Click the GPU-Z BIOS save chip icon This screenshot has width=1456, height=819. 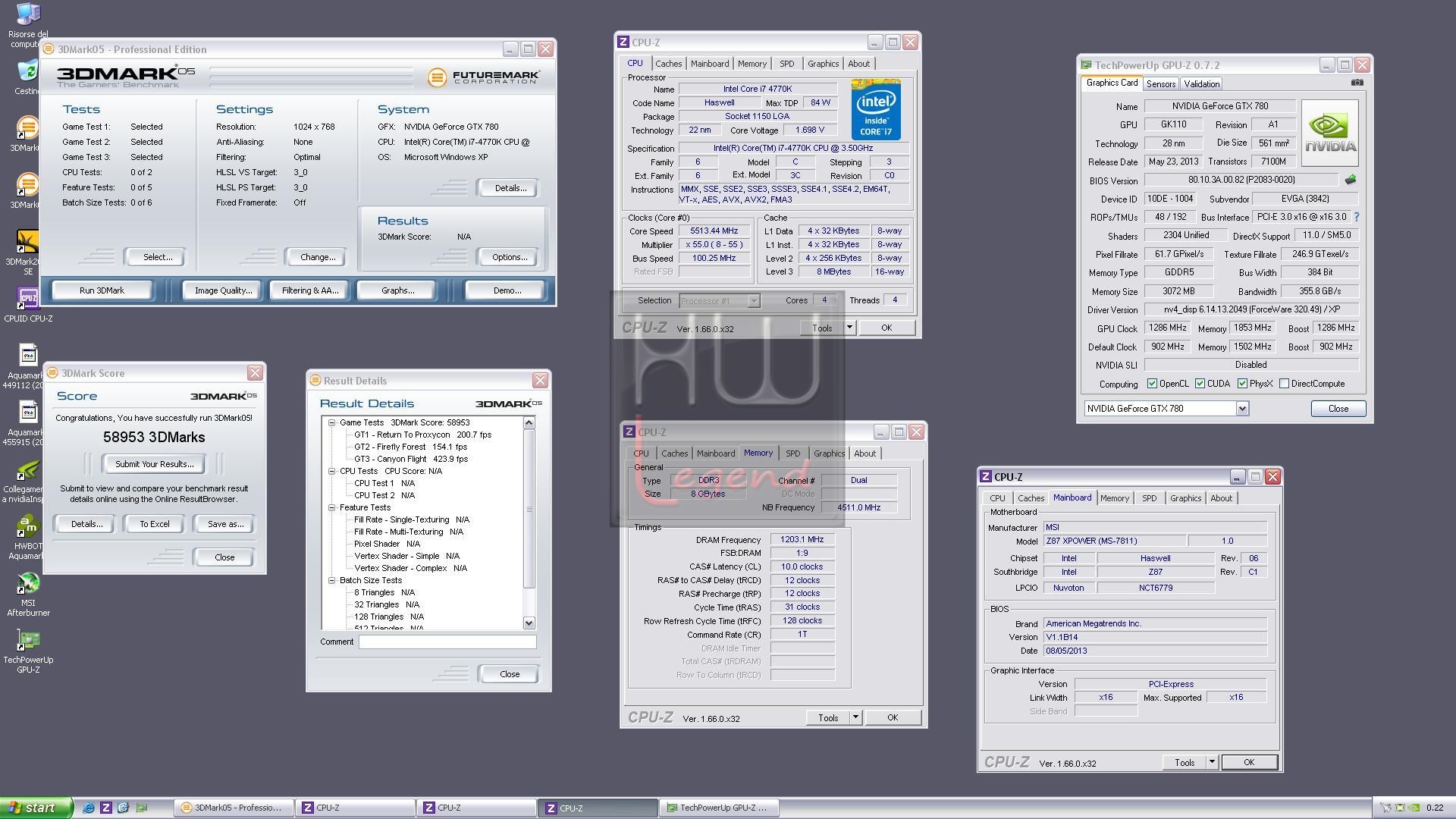[1350, 180]
